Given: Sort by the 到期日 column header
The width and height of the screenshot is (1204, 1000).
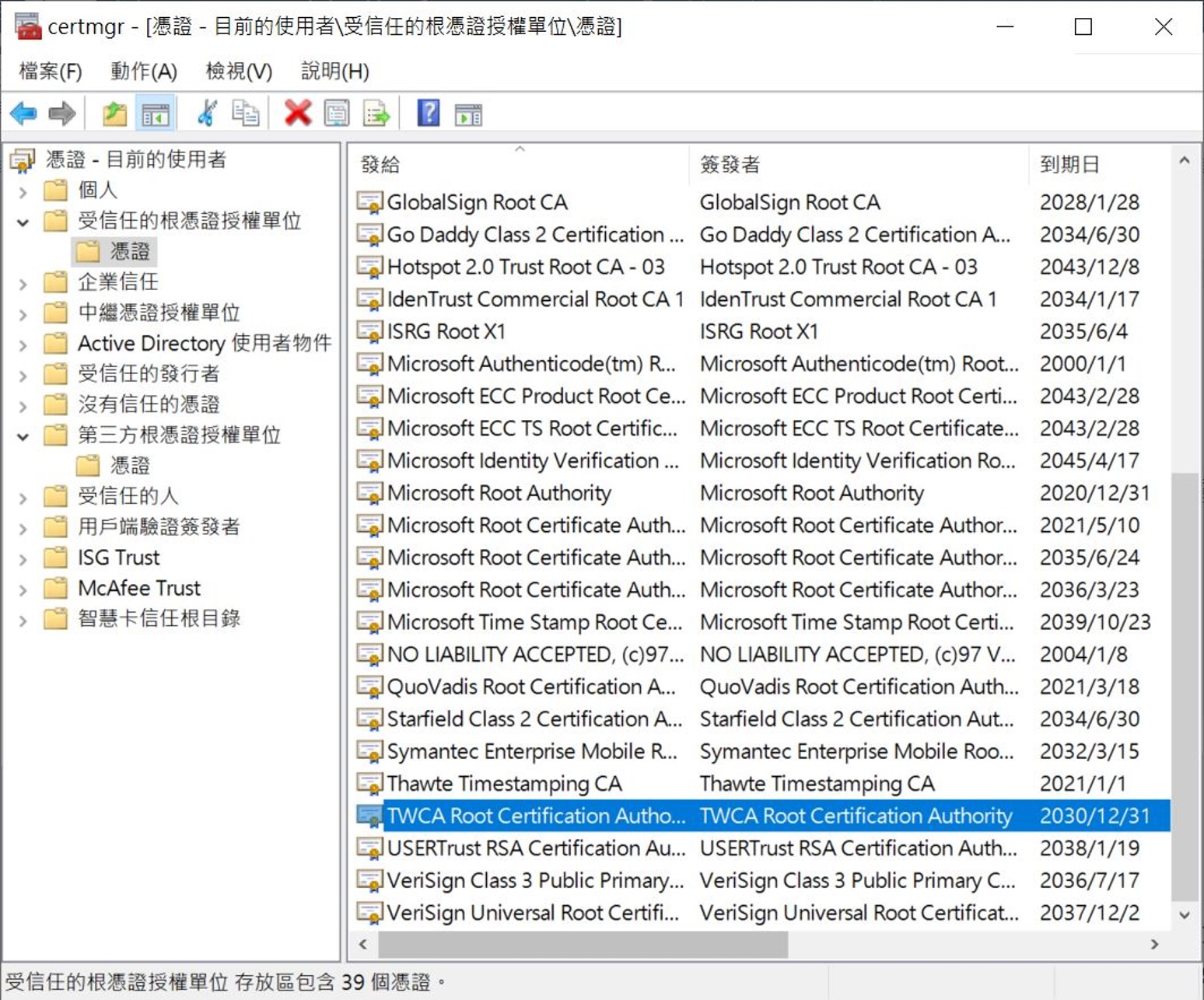Looking at the screenshot, I should tap(1099, 164).
